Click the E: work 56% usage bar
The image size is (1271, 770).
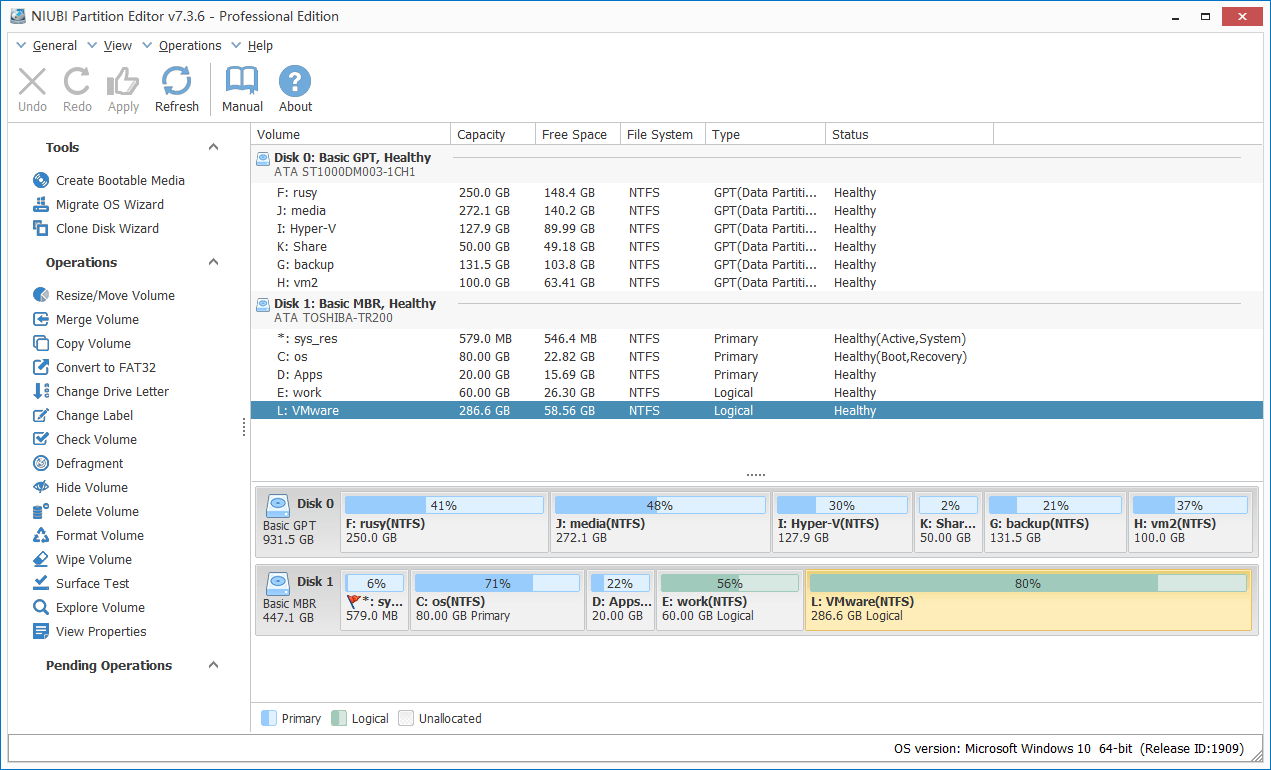pyautogui.click(x=730, y=583)
